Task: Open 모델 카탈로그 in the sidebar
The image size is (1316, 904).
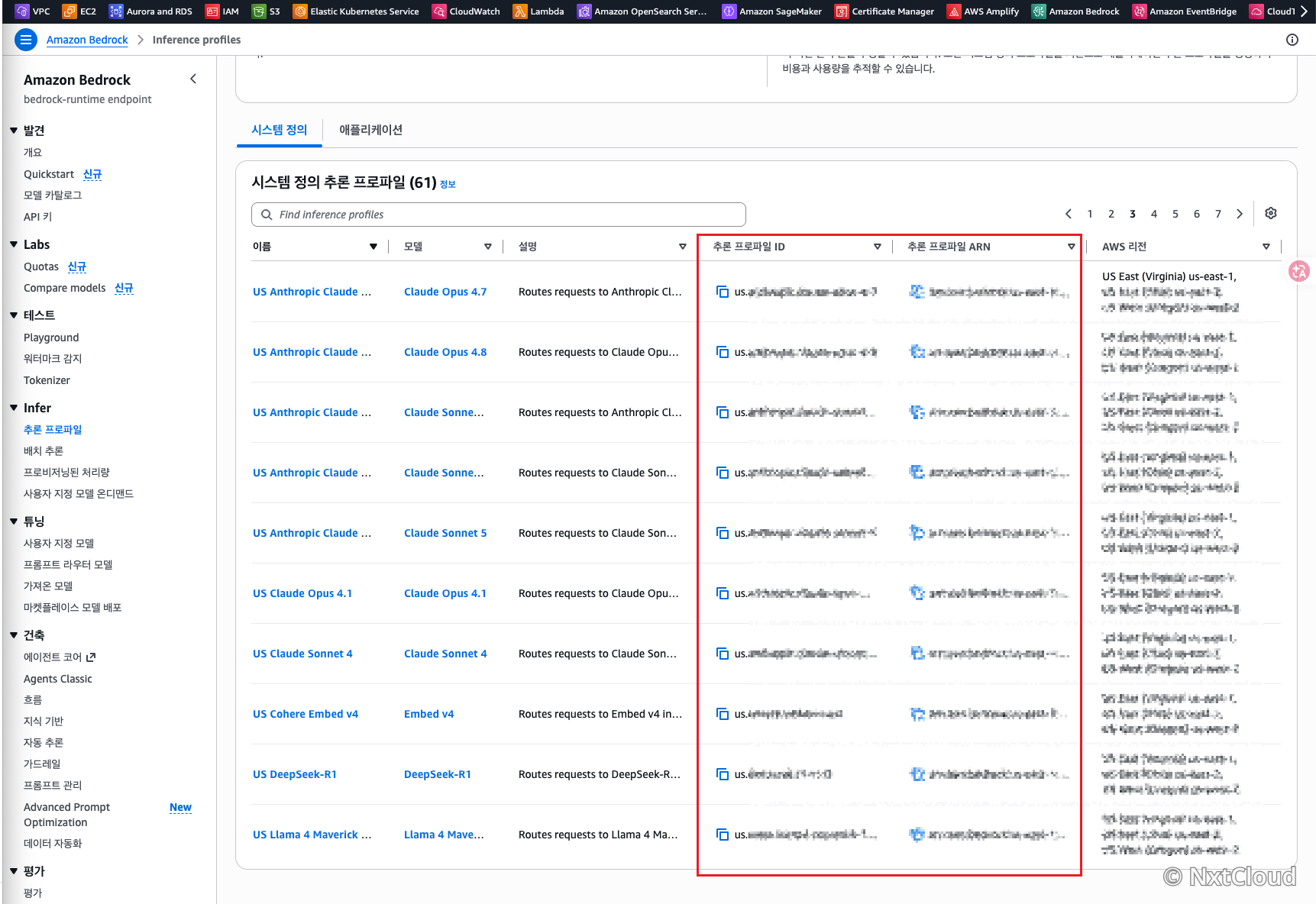Action: (53, 195)
